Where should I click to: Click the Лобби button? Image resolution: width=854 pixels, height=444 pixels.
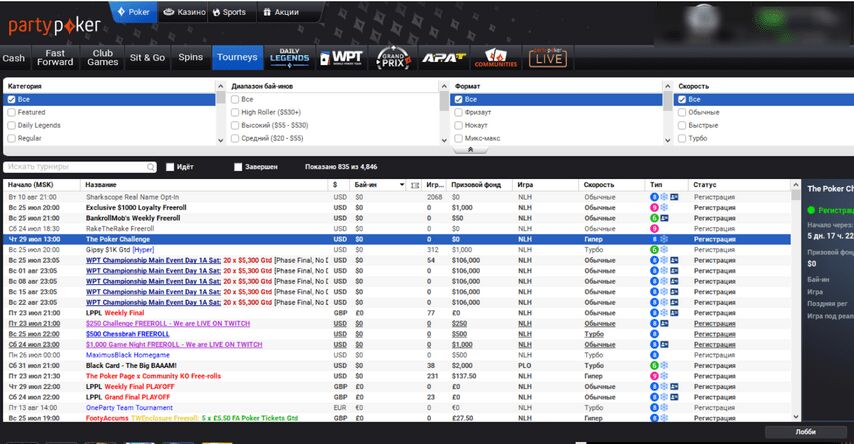(x=806, y=431)
